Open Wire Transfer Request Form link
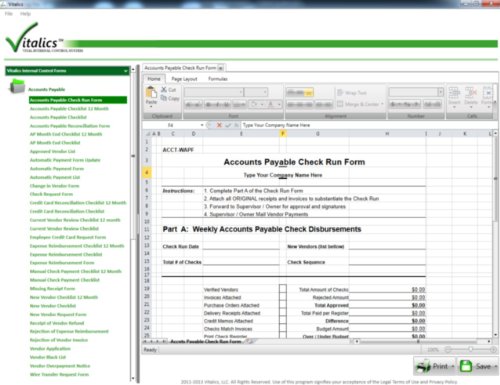This screenshot has width=500, height=385. point(59,374)
